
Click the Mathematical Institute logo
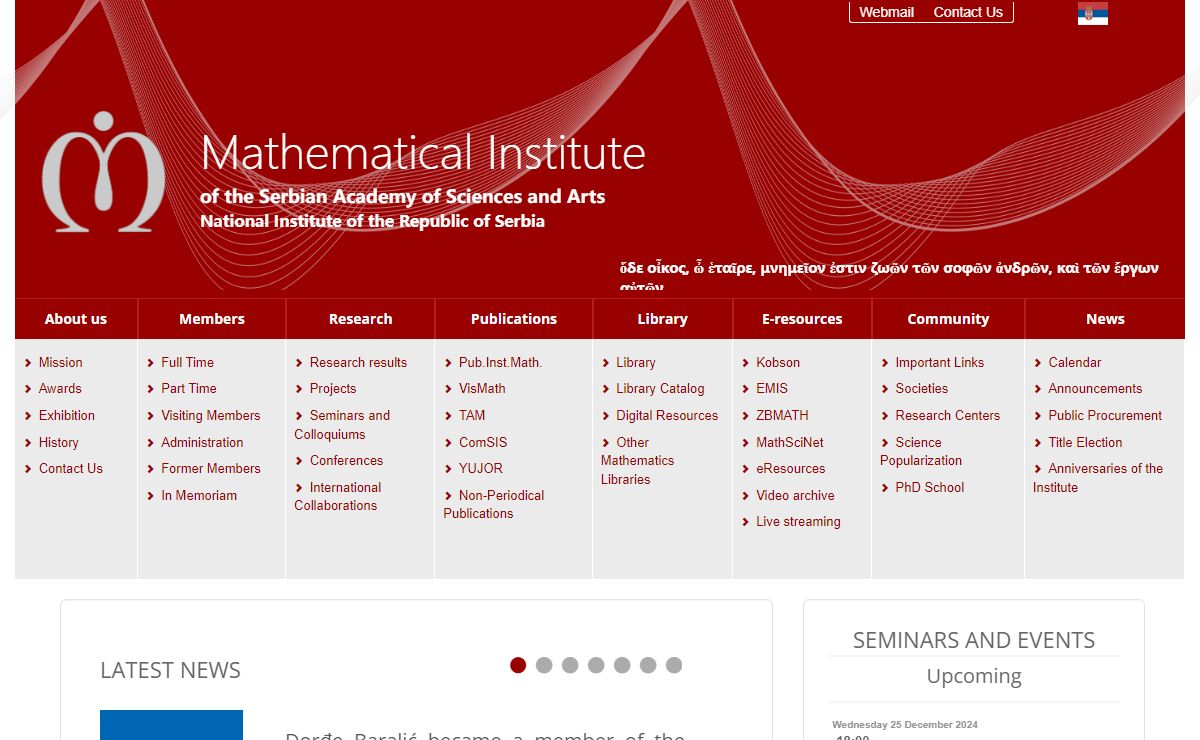[x=103, y=172]
